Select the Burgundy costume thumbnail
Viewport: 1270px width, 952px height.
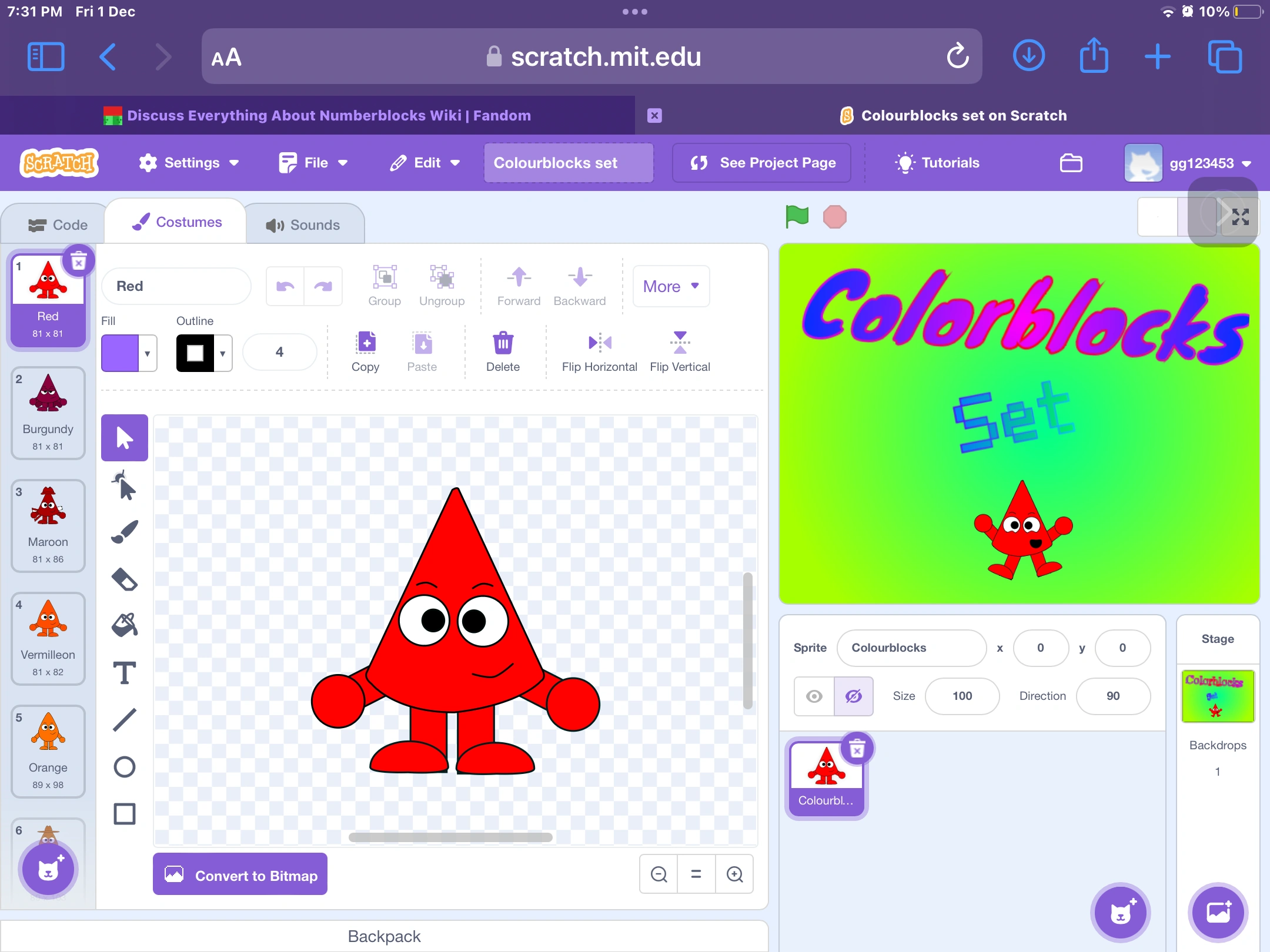(x=48, y=413)
